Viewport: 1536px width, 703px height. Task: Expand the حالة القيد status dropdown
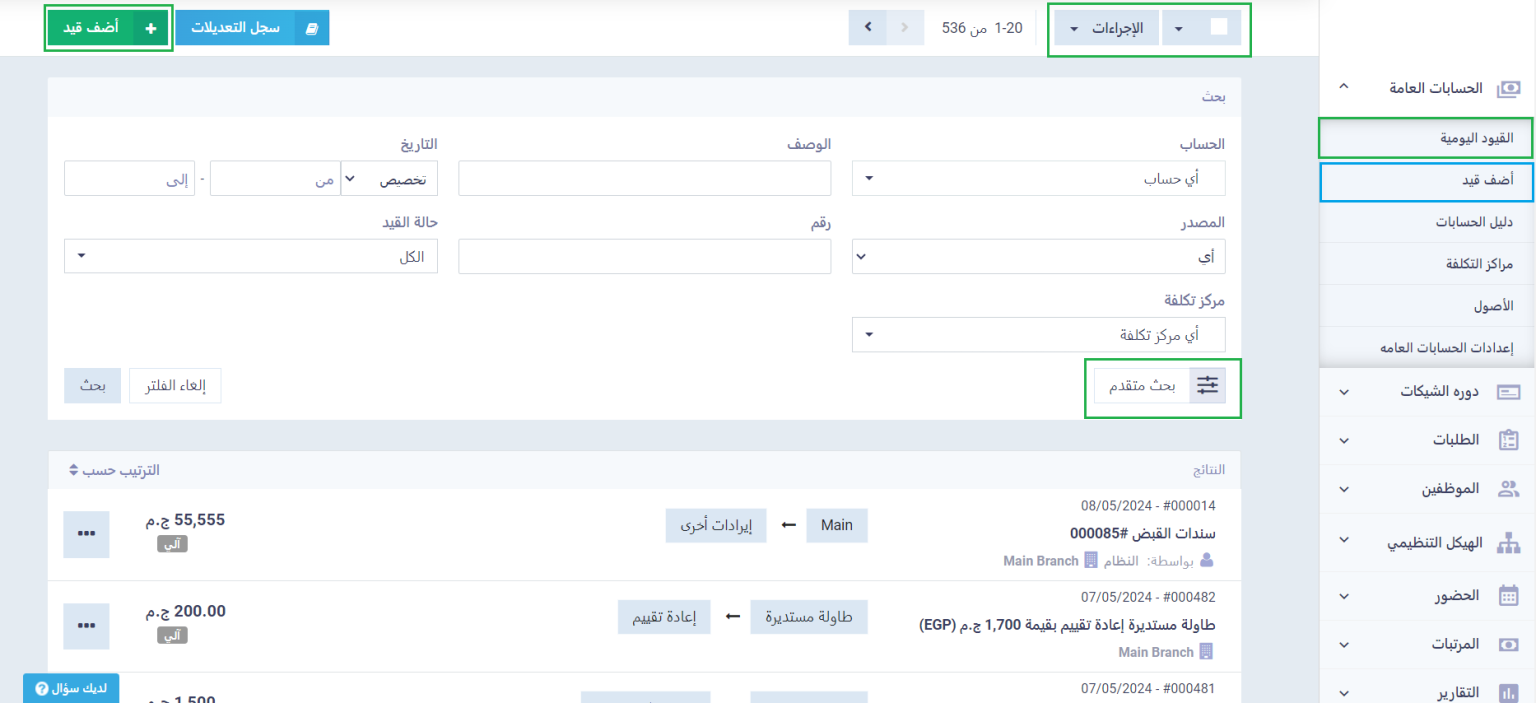[250, 257]
